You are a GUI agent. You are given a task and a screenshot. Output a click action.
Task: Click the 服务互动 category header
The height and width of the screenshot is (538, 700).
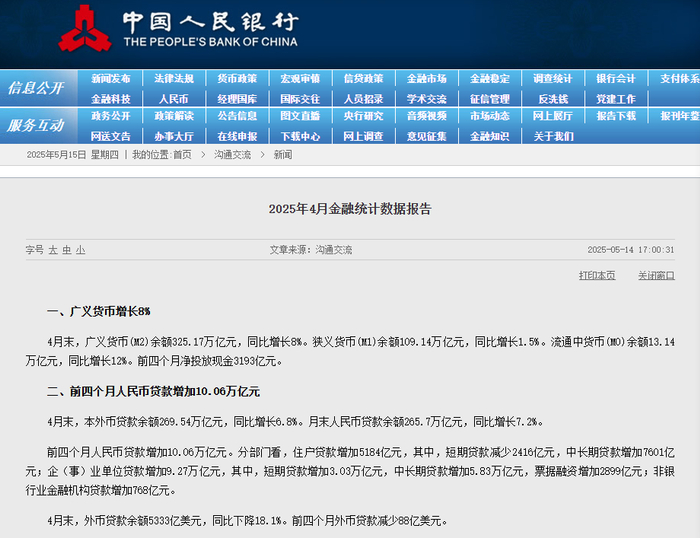click(x=36, y=125)
